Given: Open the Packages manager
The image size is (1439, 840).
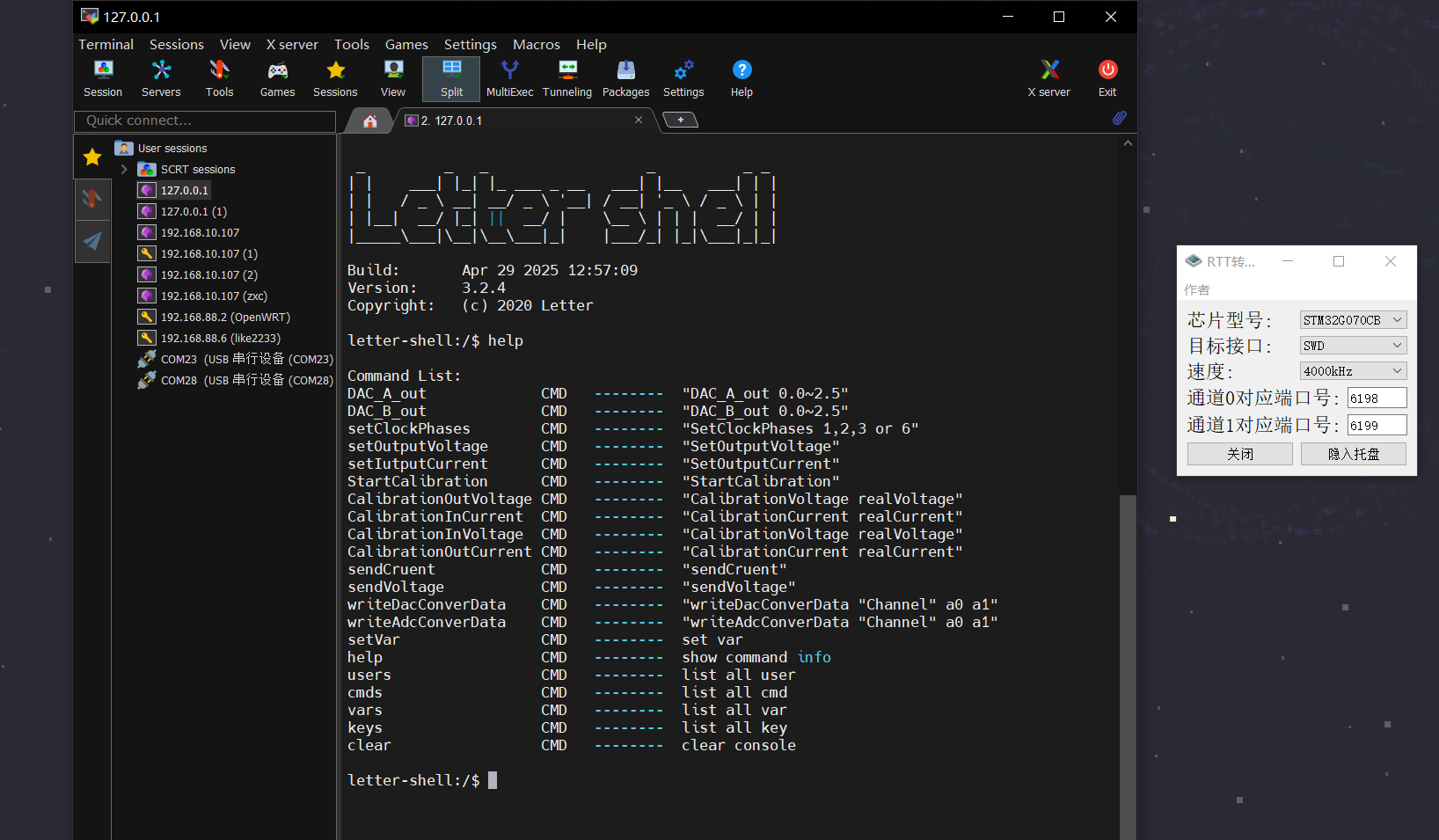Looking at the screenshot, I should pos(625,78).
